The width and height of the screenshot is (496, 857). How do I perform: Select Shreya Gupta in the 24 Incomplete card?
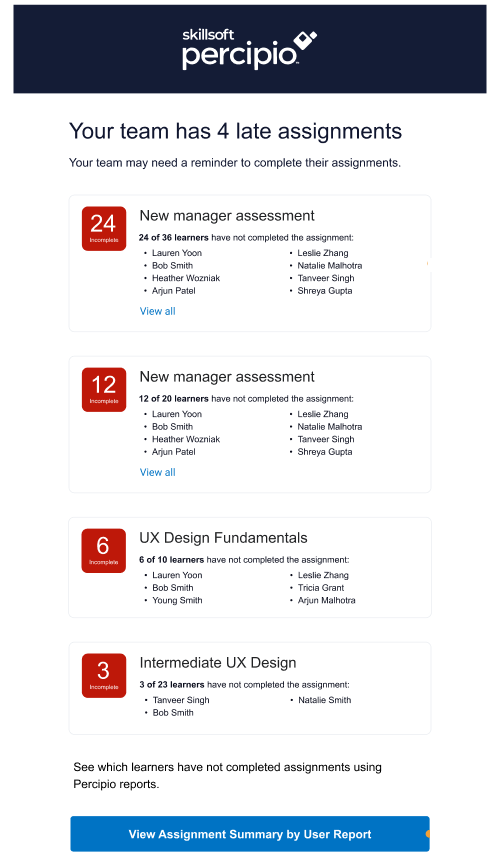click(324, 291)
